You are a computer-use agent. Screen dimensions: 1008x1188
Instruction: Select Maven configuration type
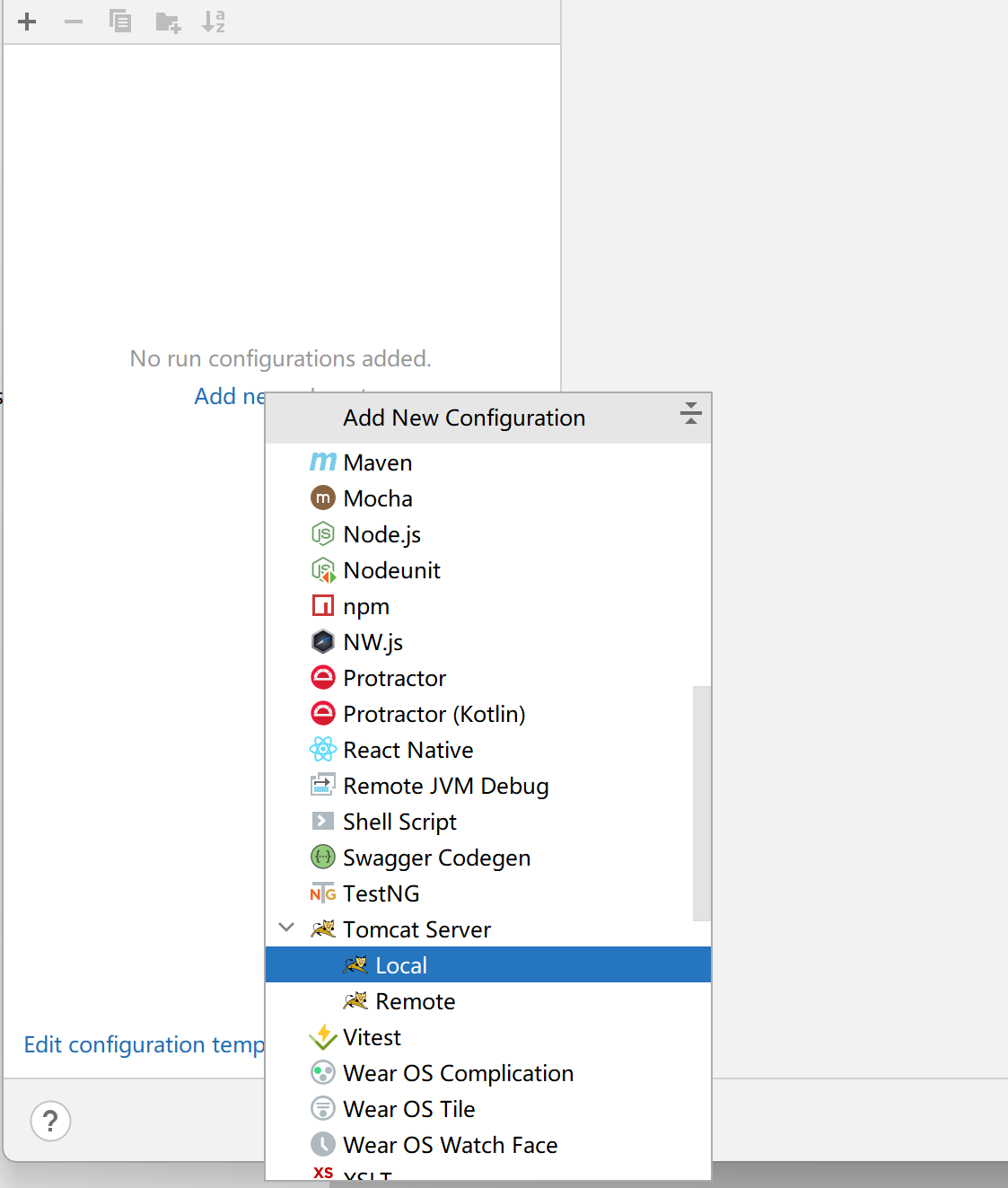377,462
